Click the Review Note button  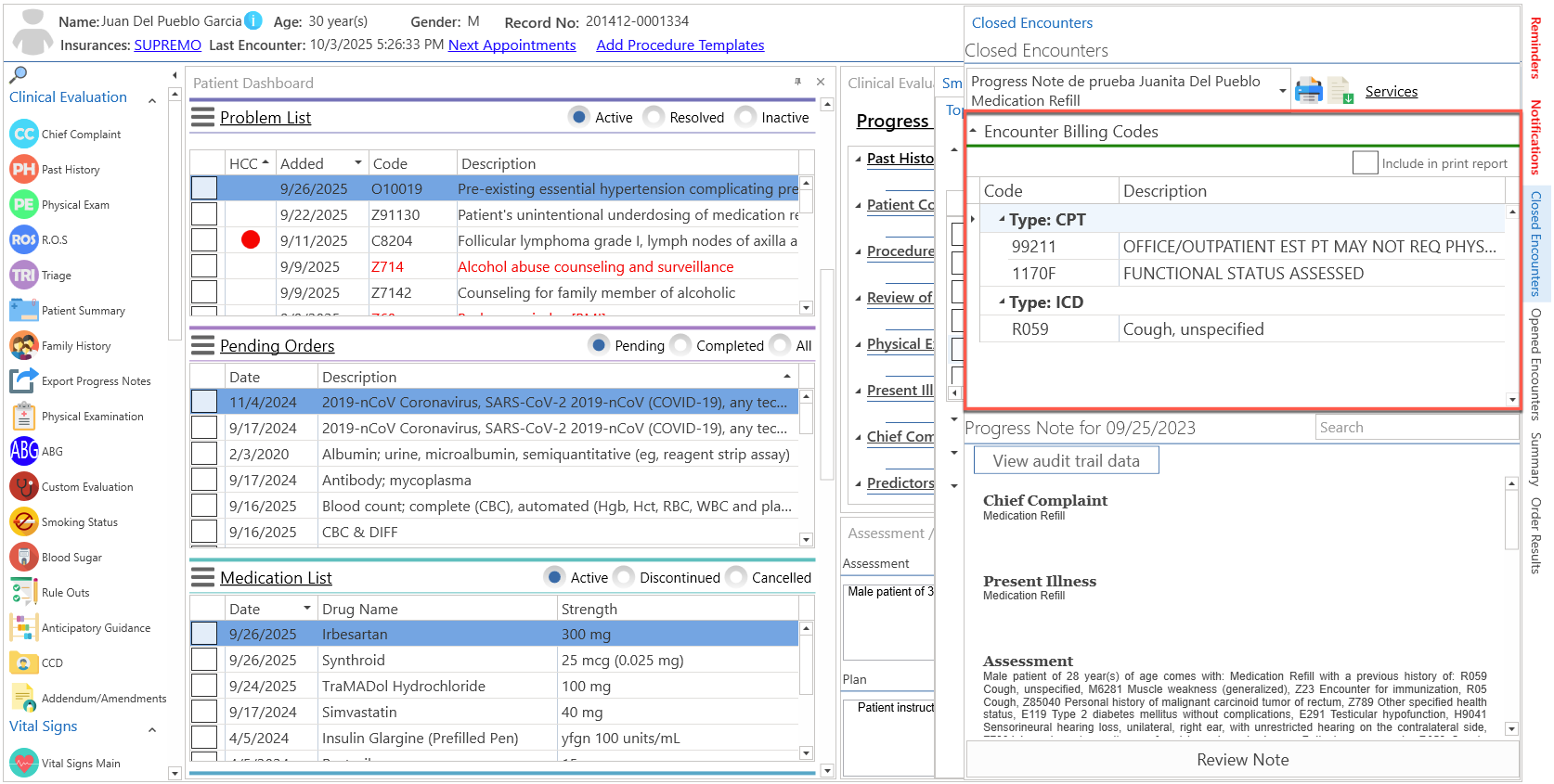(1242, 759)
